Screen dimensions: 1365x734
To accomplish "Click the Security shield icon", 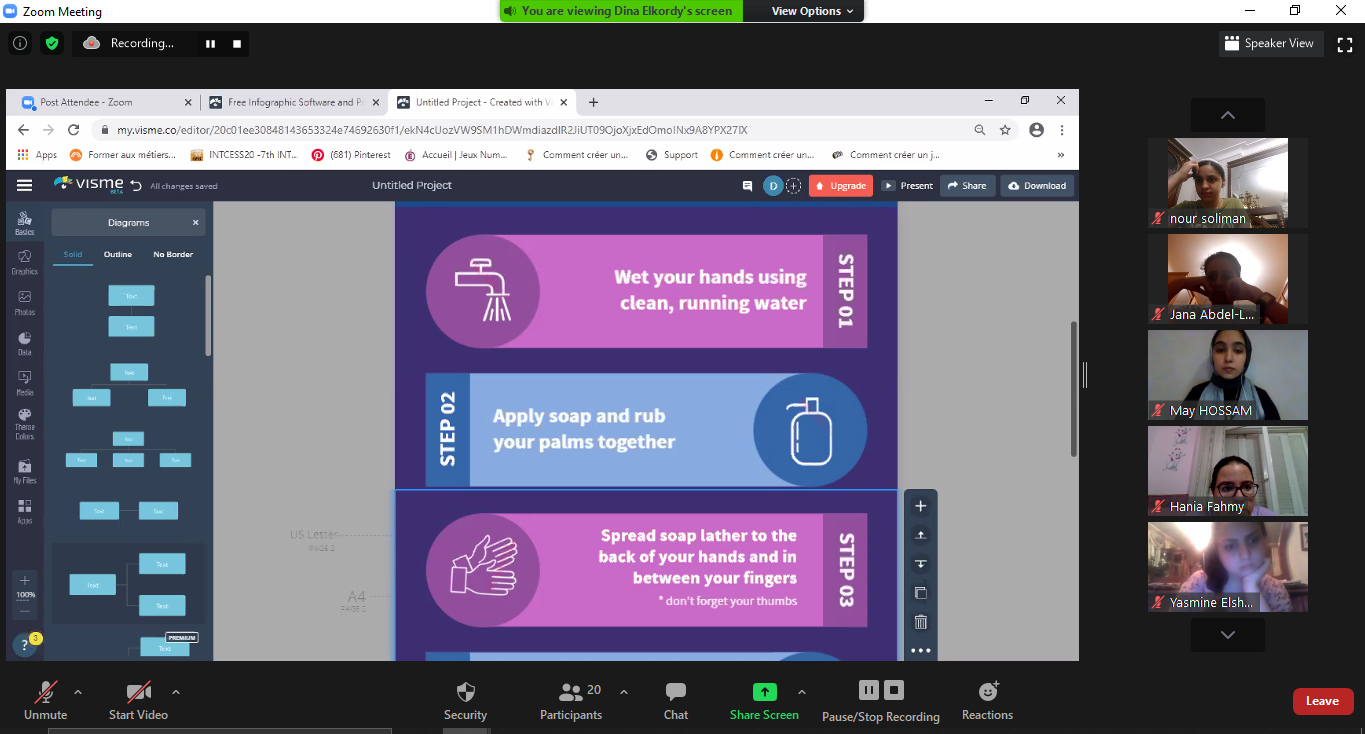I will (465, 692).
